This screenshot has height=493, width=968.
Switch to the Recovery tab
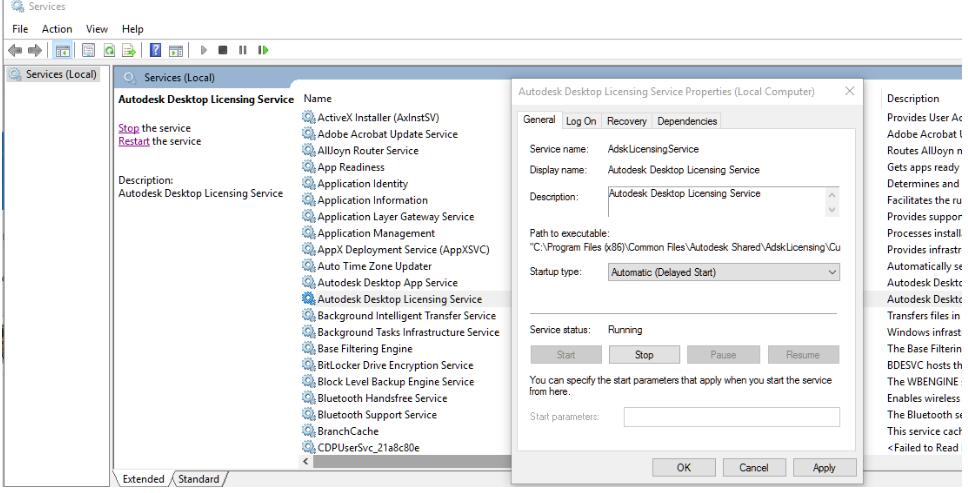click(627, 122)
